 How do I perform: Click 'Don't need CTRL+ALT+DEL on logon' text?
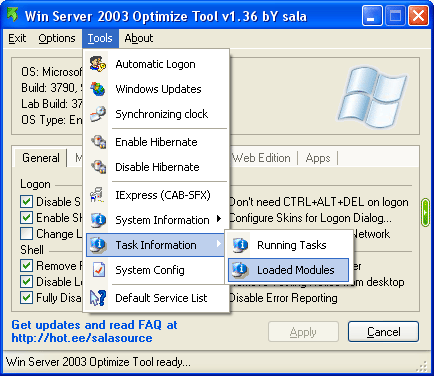(x=319, y=202)
